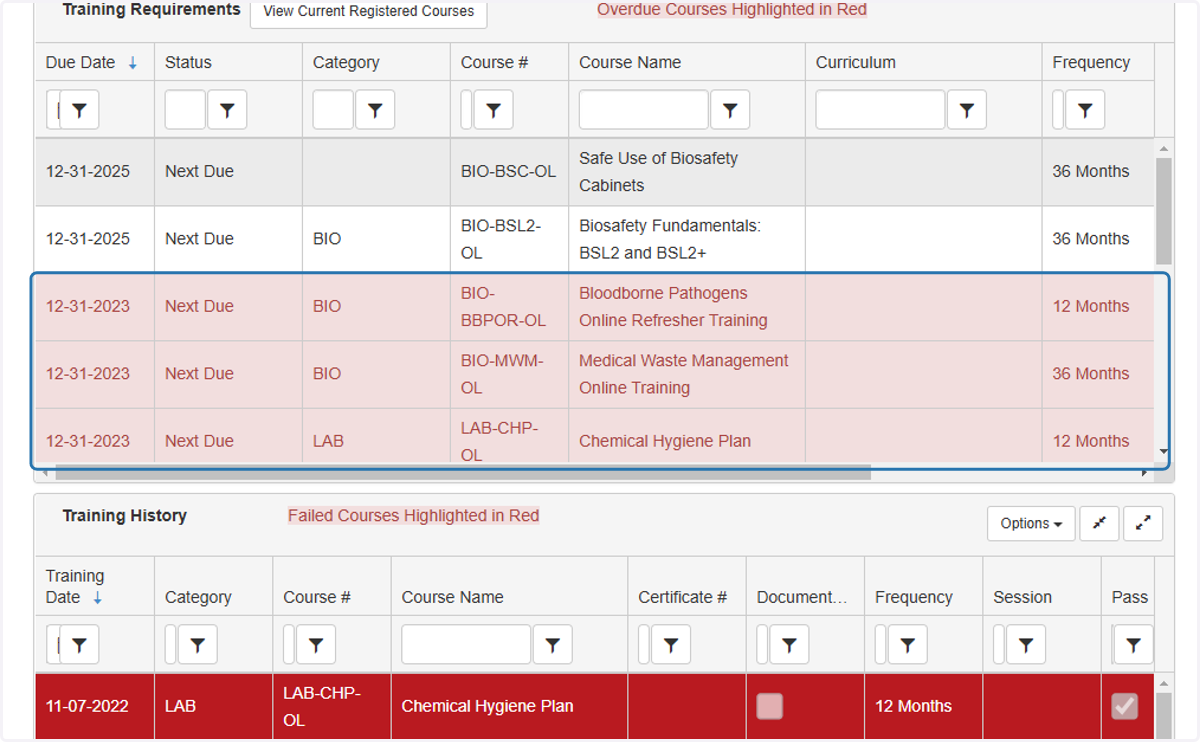Click the requirements table horizontal scrollbar
1200x742 pixels.
[463, 472]
